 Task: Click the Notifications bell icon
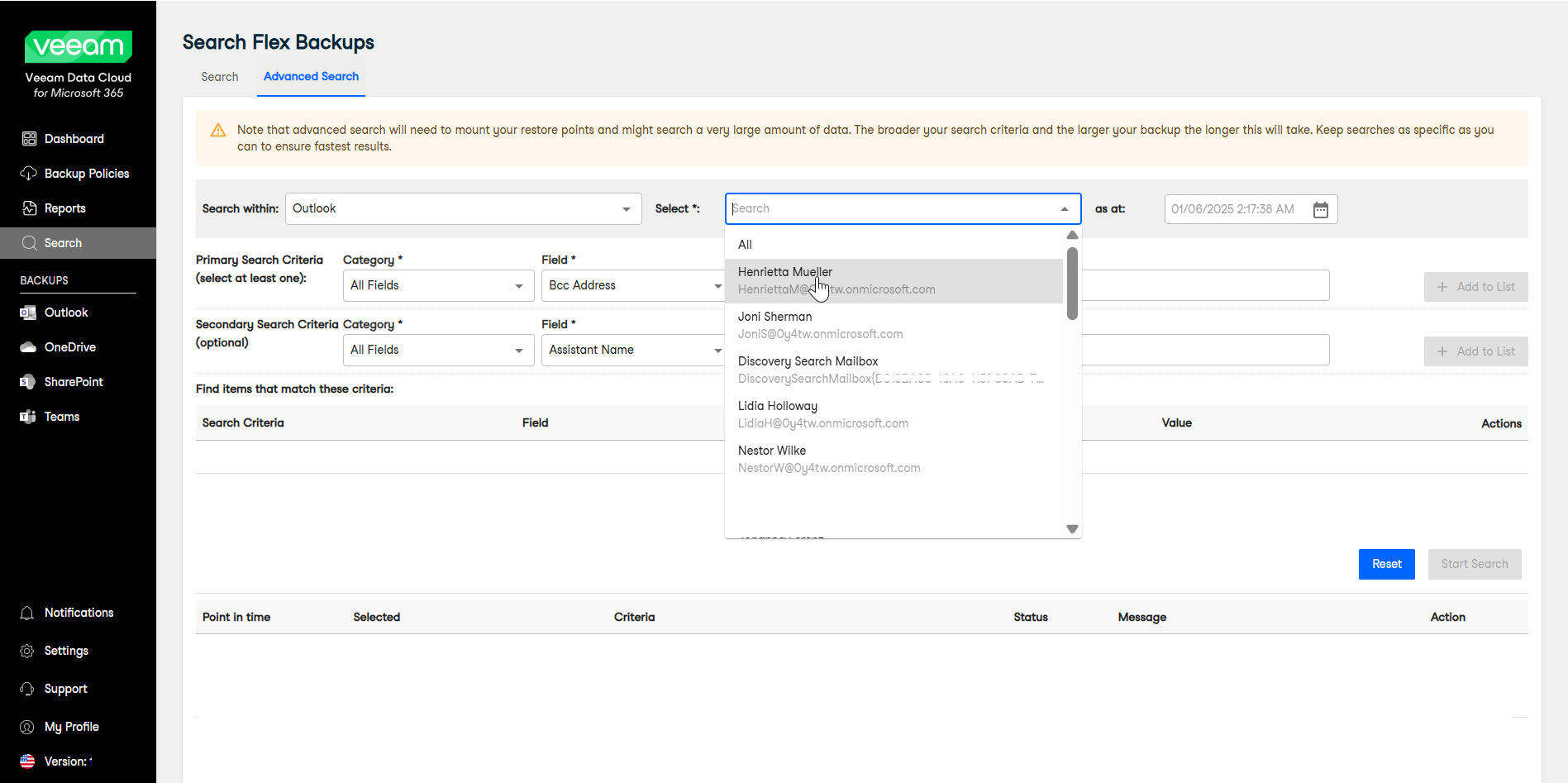(27, 613)
